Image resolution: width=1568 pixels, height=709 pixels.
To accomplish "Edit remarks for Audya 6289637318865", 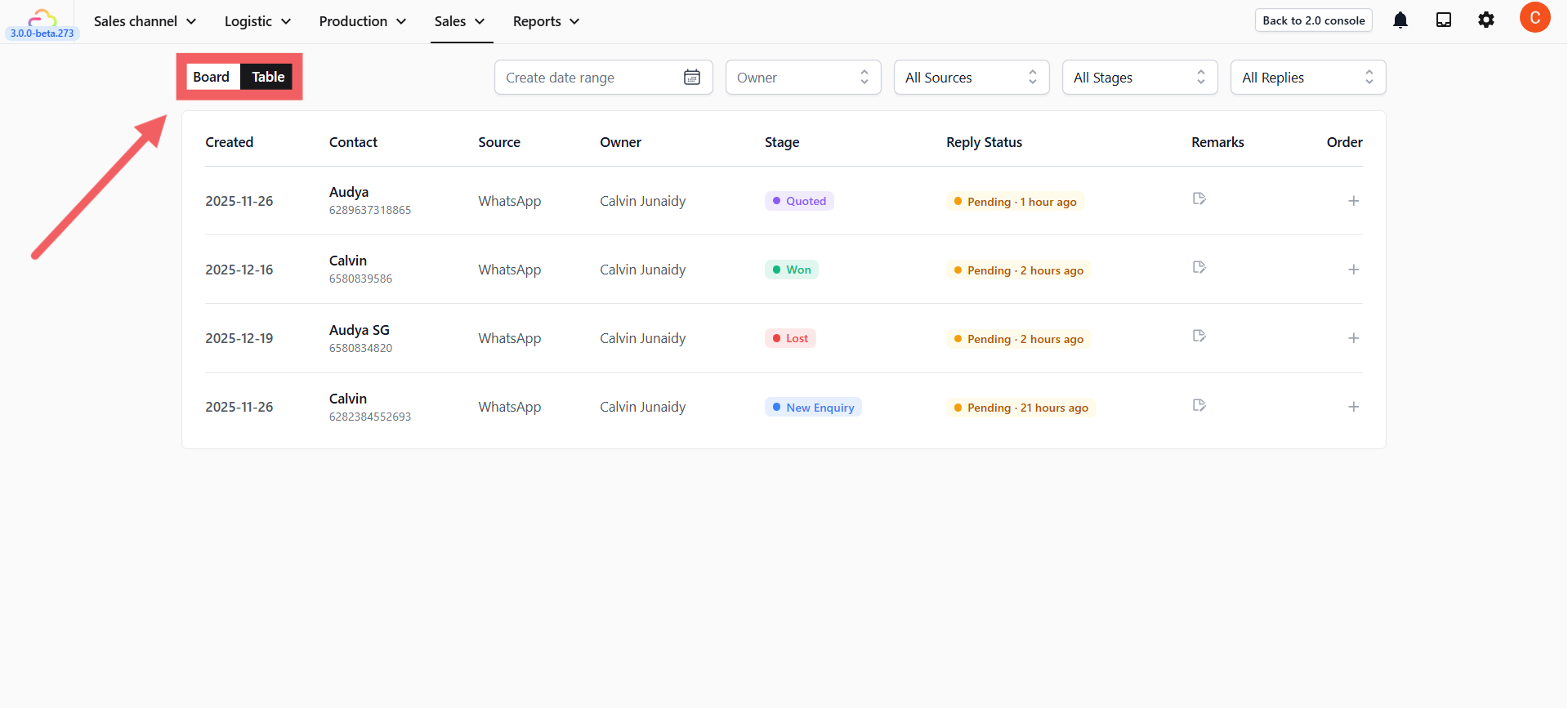I will (1199, 198).
